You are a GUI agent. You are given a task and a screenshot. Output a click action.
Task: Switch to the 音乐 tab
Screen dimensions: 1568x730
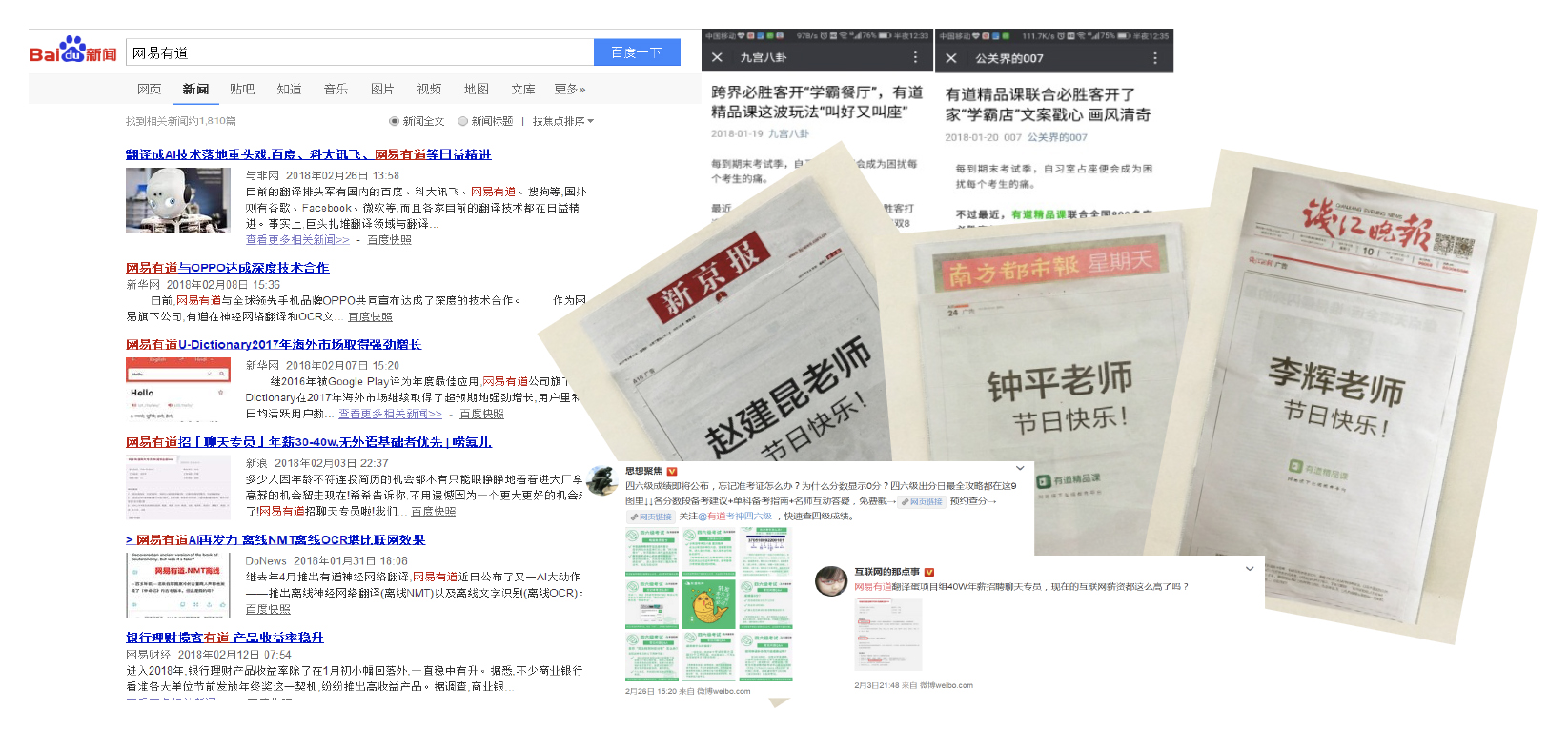[x=336, y=89]
